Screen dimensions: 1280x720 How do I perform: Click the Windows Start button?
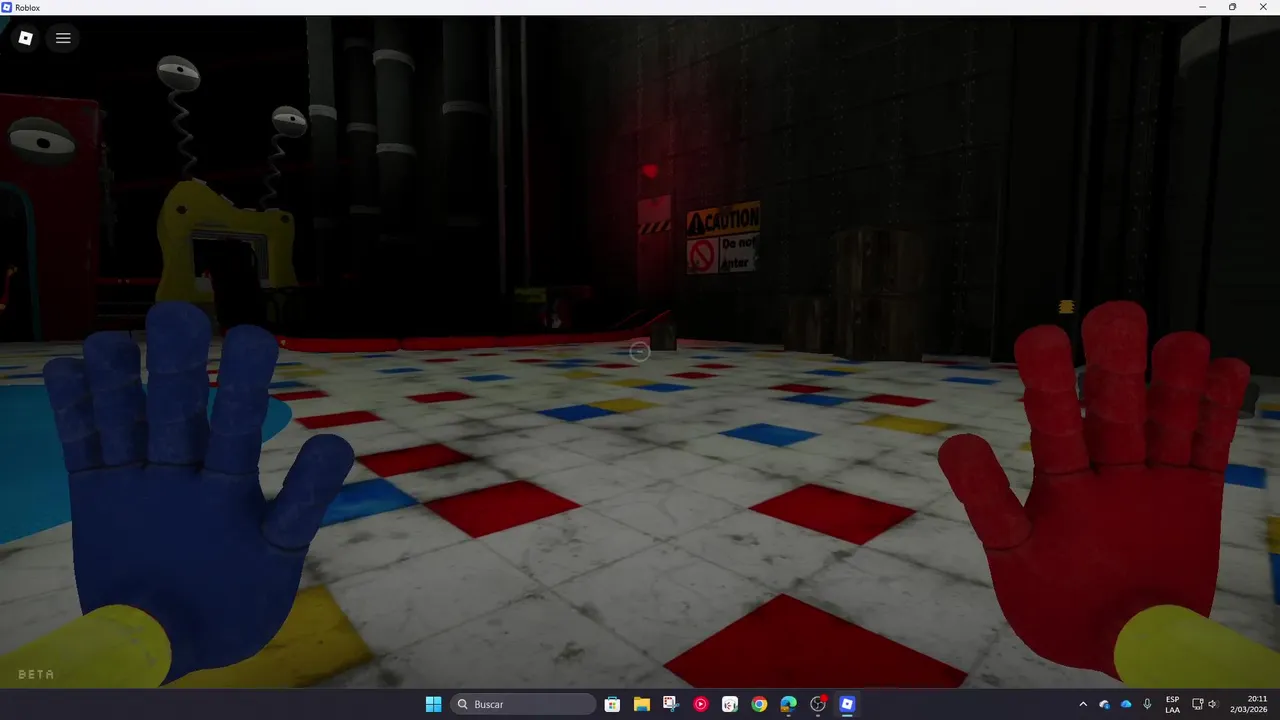pos(433,704)
